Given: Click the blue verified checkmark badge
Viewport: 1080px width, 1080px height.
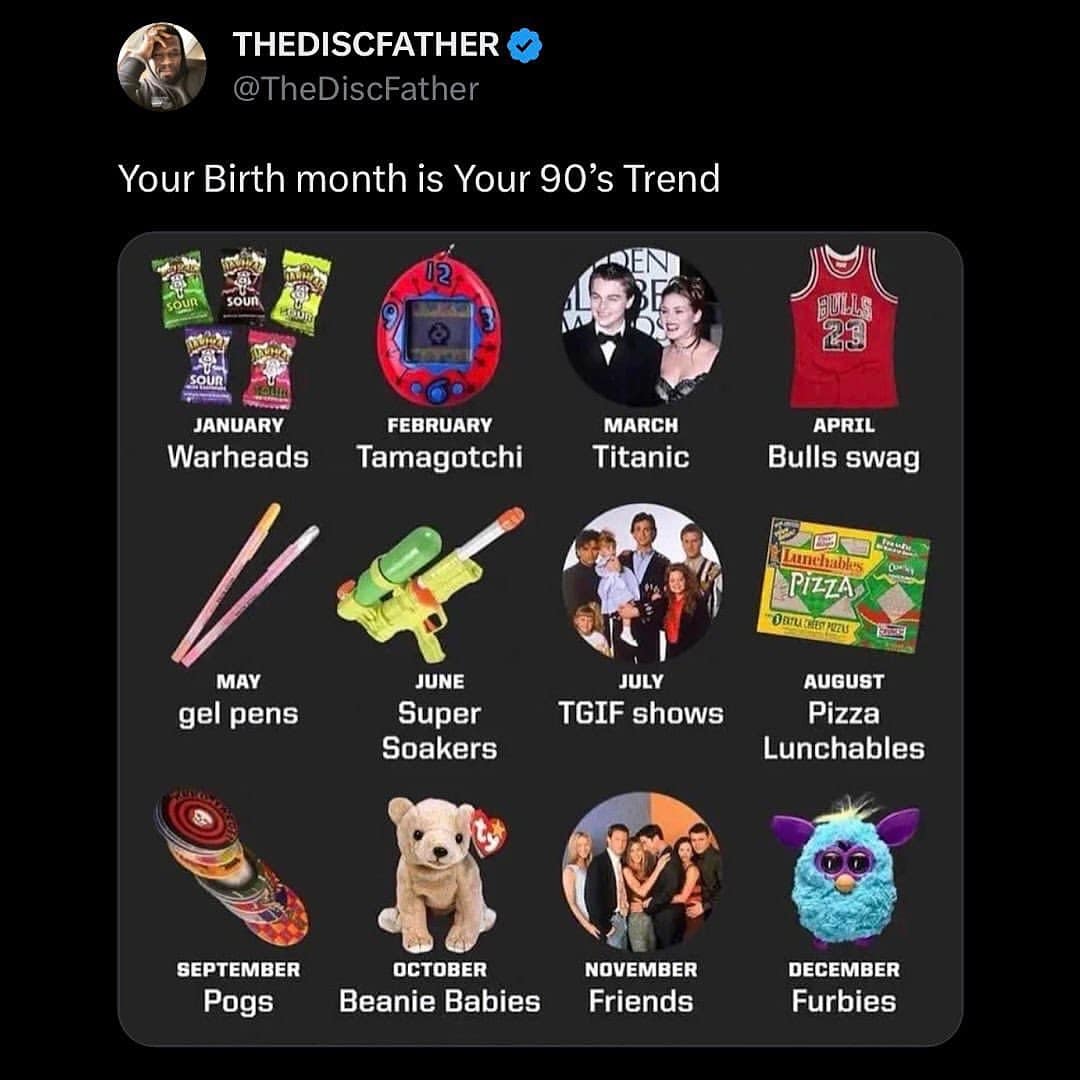Looking at the screenshot, I should click(525, 45).
